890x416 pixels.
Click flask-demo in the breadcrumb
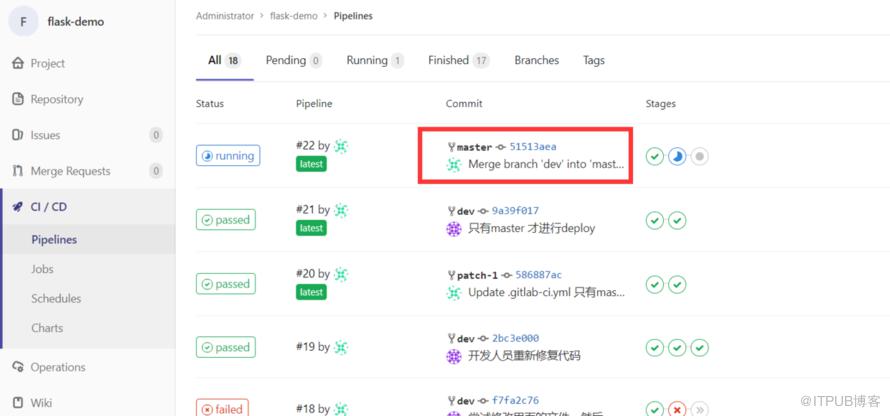click(293, 16)
